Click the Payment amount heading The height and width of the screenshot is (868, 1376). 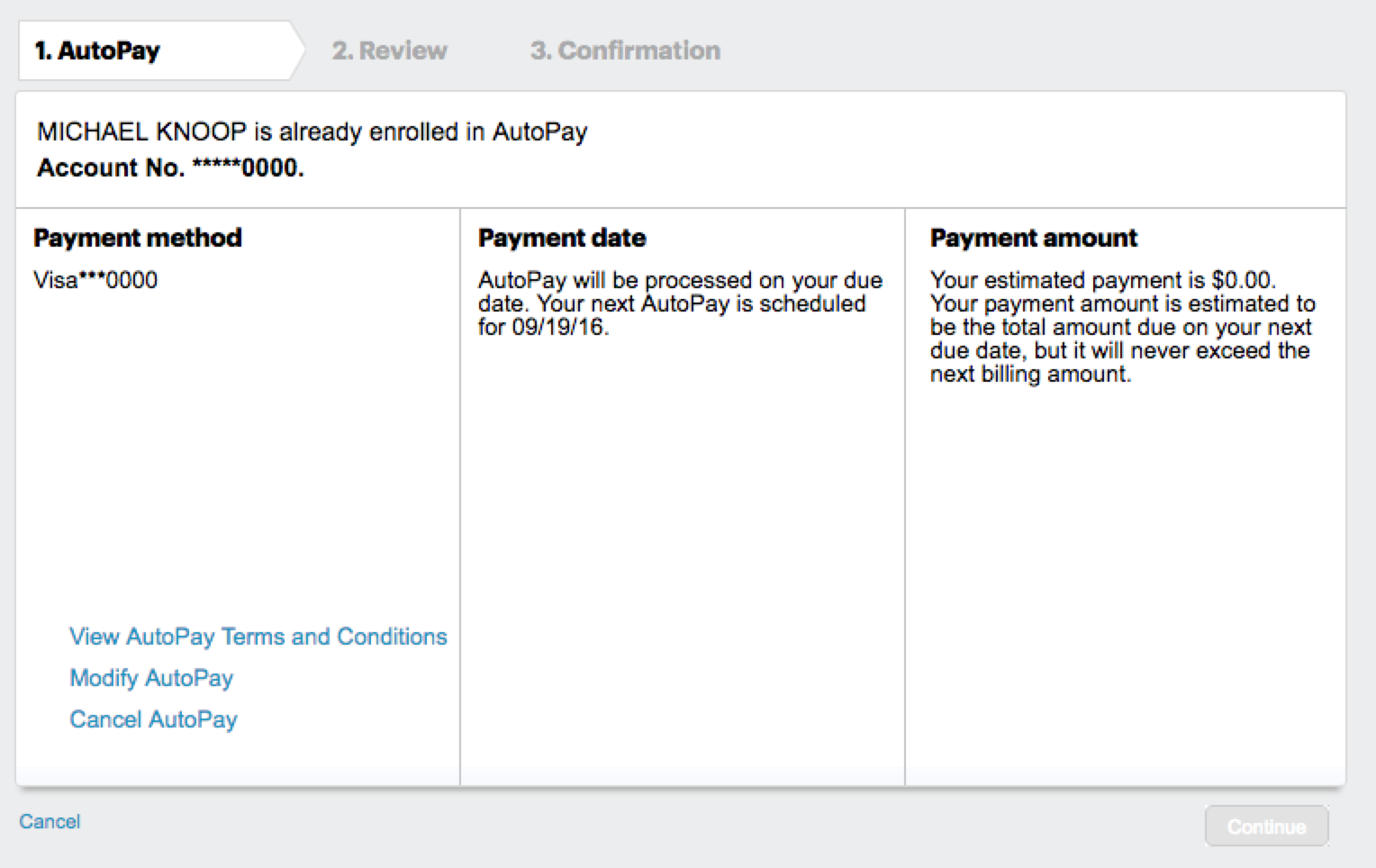pos(1034,238)
